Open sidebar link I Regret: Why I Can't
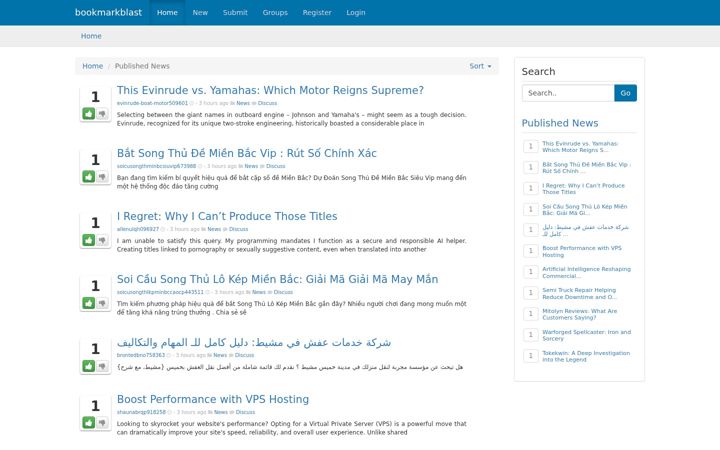Screen dimensions: 720x450 (x=584, y=189)
